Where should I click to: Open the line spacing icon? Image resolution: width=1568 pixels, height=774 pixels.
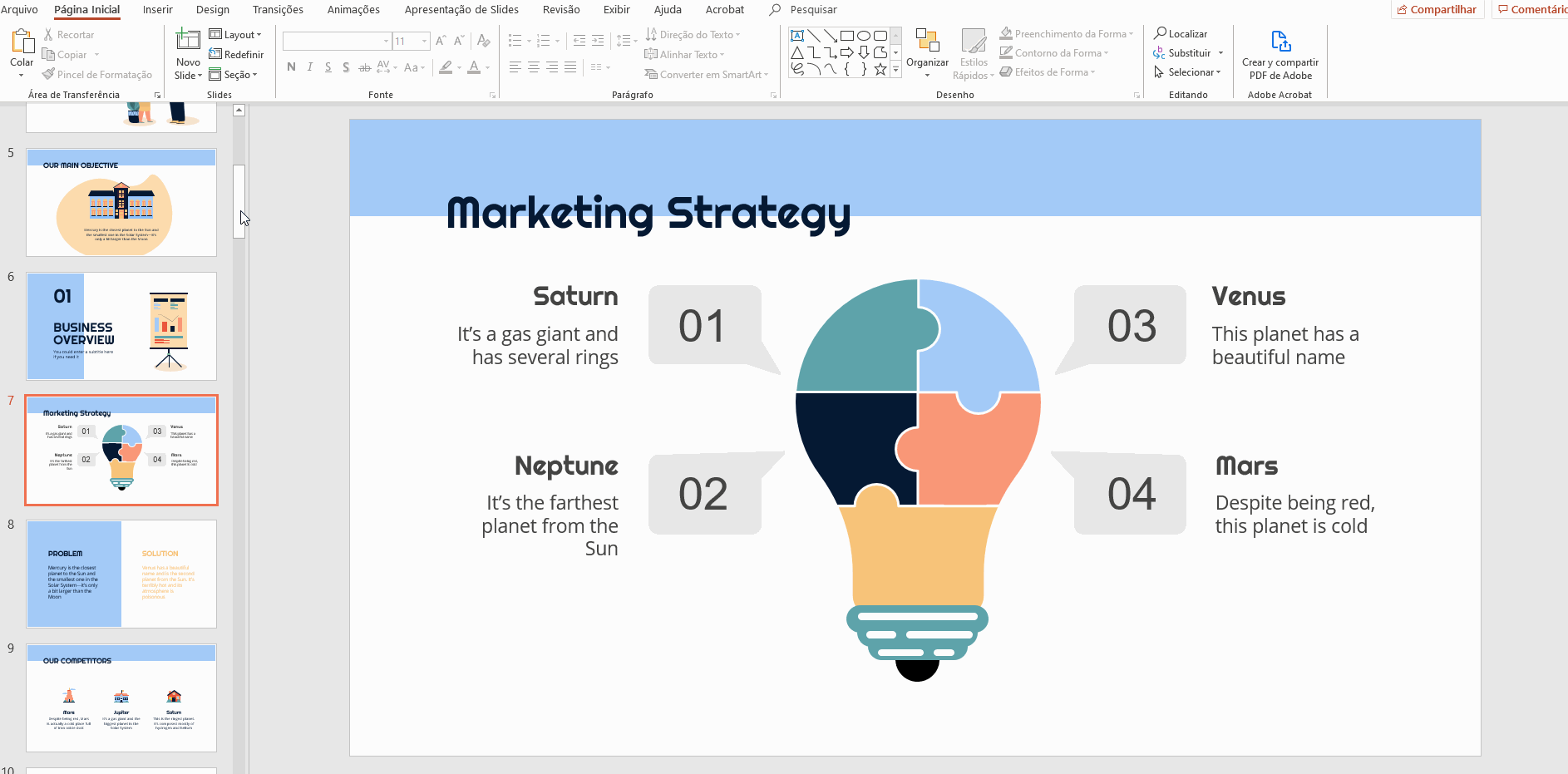click(624, 41)
